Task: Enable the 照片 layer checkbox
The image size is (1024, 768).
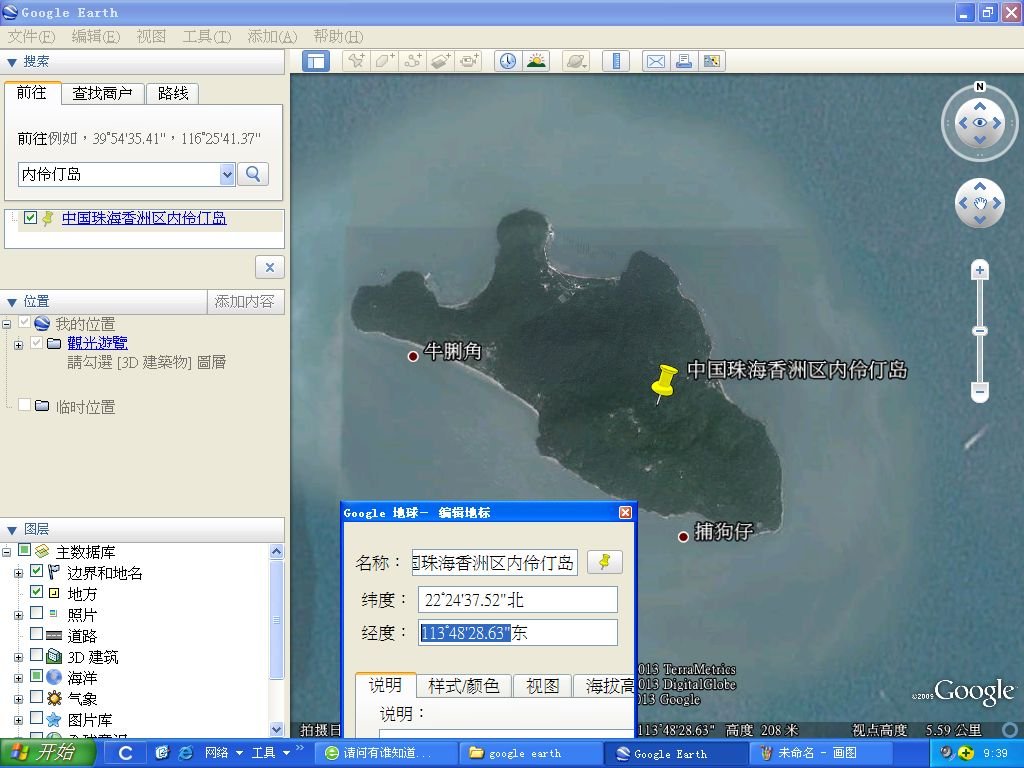Action: (37, 613)
